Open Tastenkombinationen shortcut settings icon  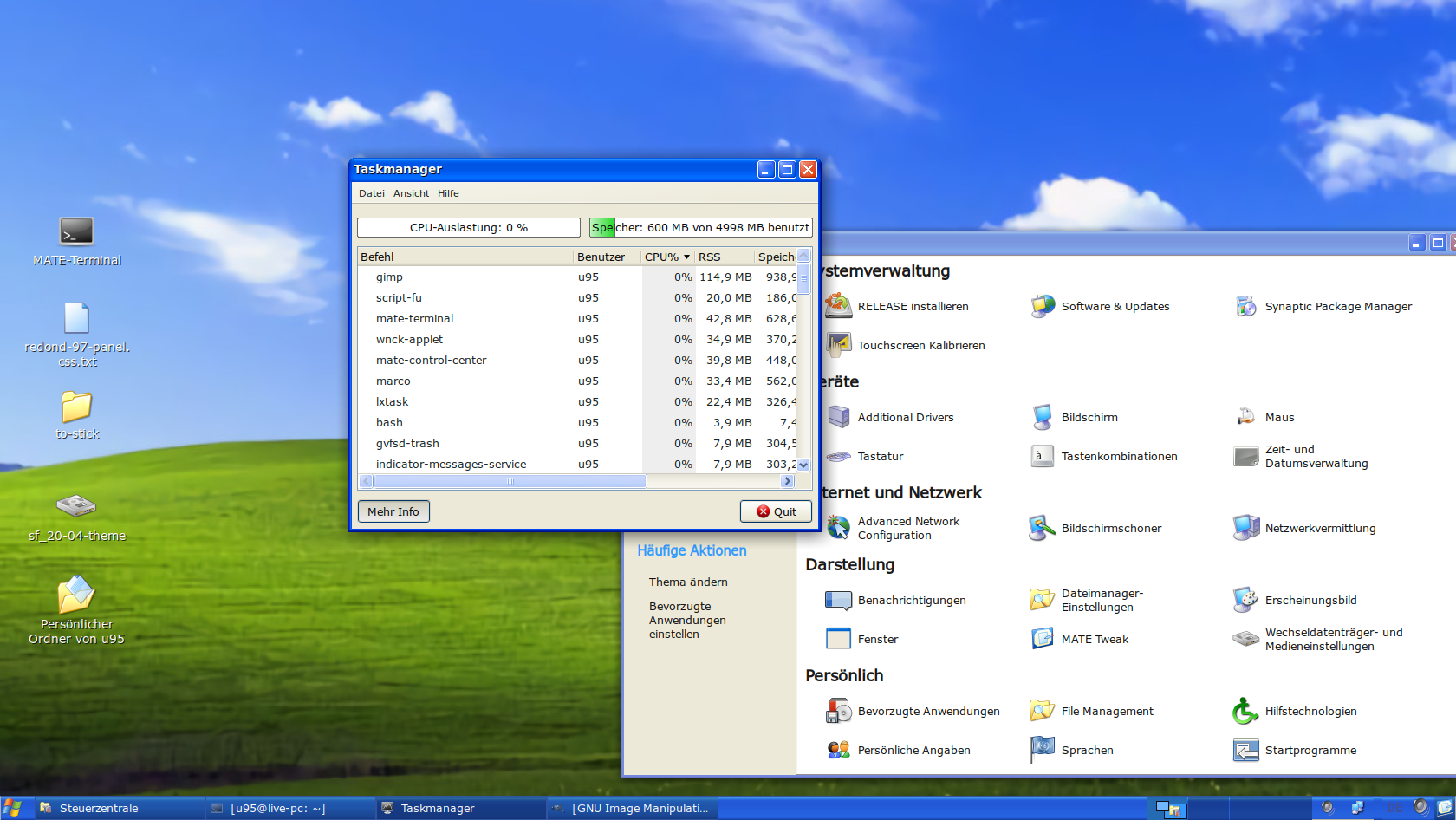pos(1043,456)
